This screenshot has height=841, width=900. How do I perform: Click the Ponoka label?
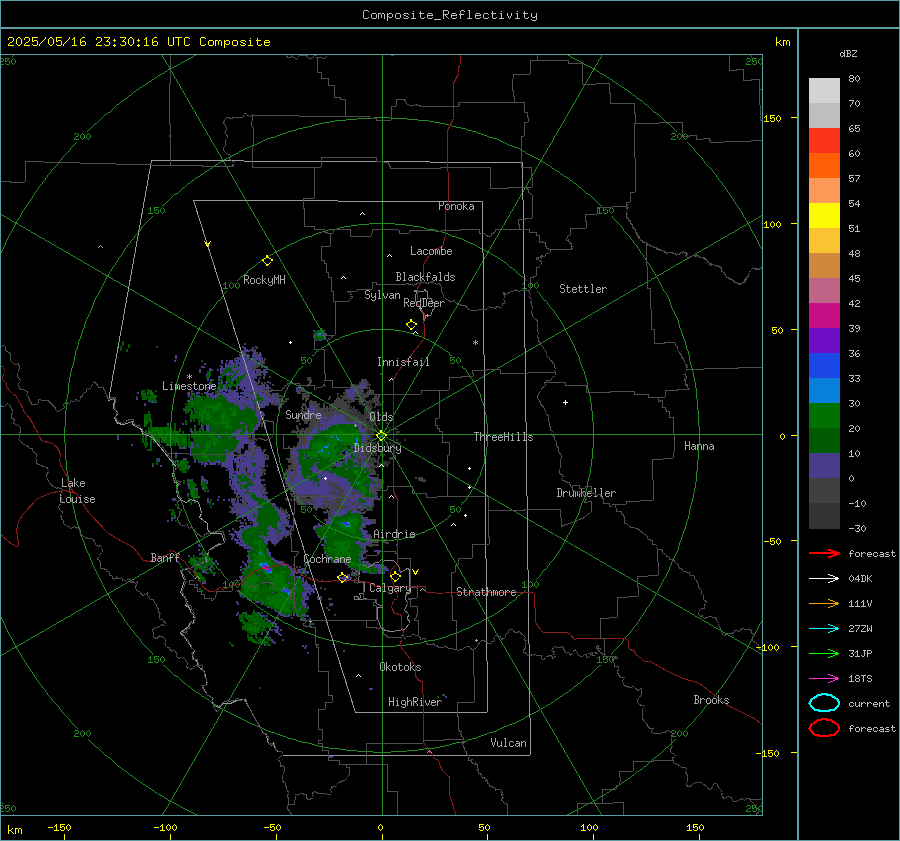(x=456, y=206)
